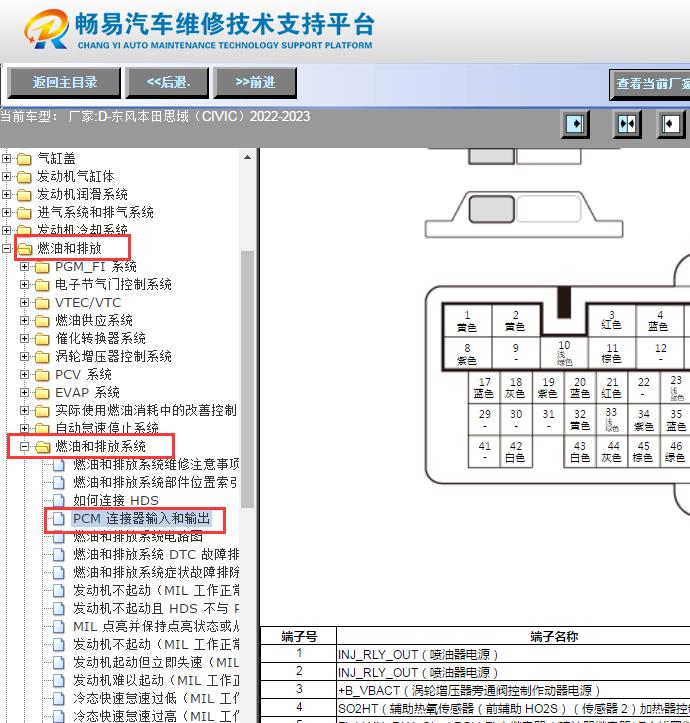The image size is (690, 723).
Task: Expand the 燃油供应系统 node
Action: pyautogui.click(x=24, y=320)
